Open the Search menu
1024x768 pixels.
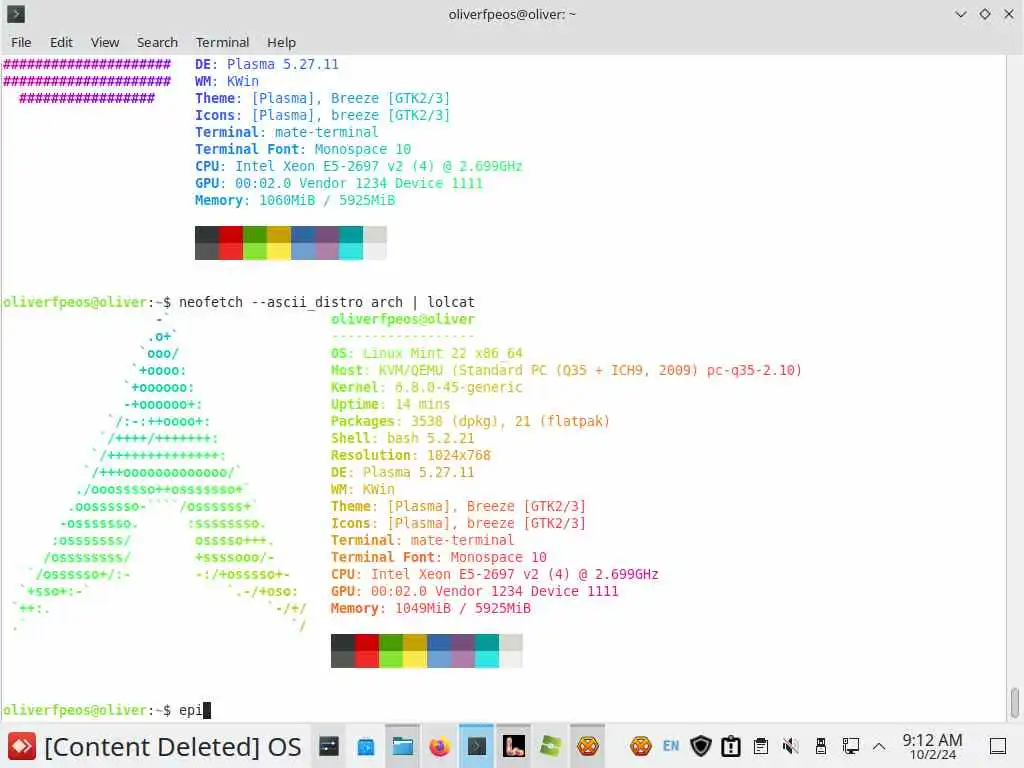pos(157,42)
